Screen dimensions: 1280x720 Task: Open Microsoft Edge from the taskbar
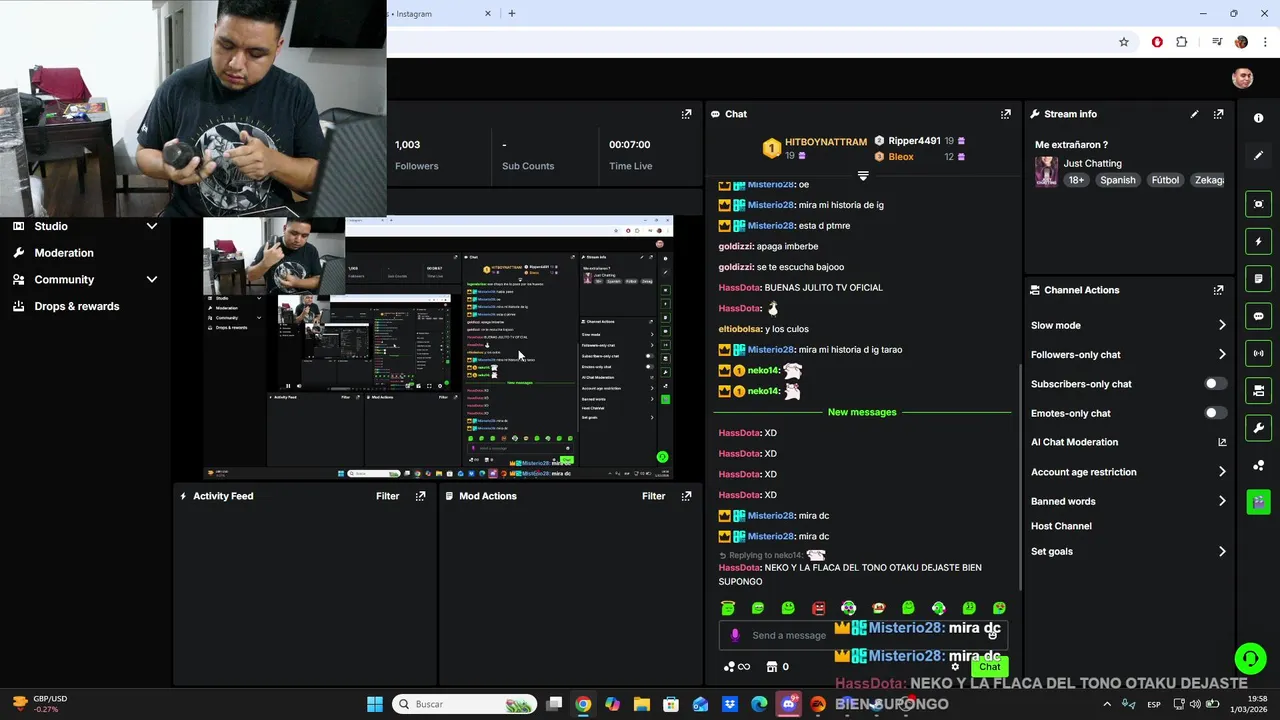[x=759, y=704]
